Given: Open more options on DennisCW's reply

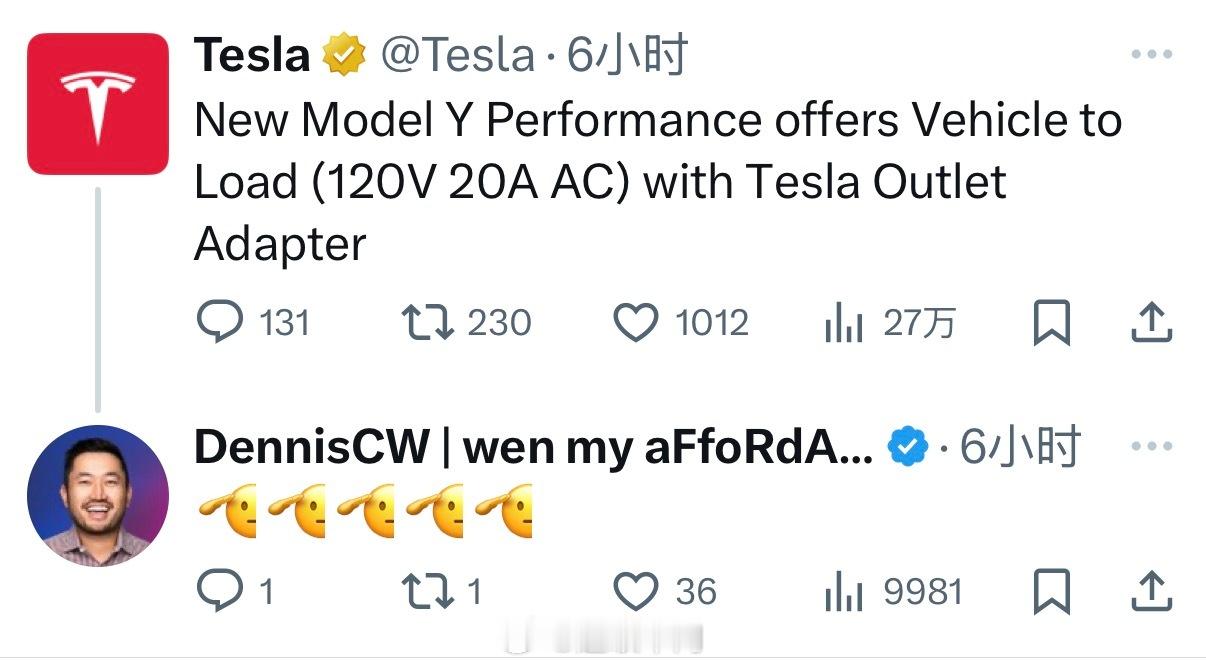Looking at the screenshot, I should coord(1151,447).
